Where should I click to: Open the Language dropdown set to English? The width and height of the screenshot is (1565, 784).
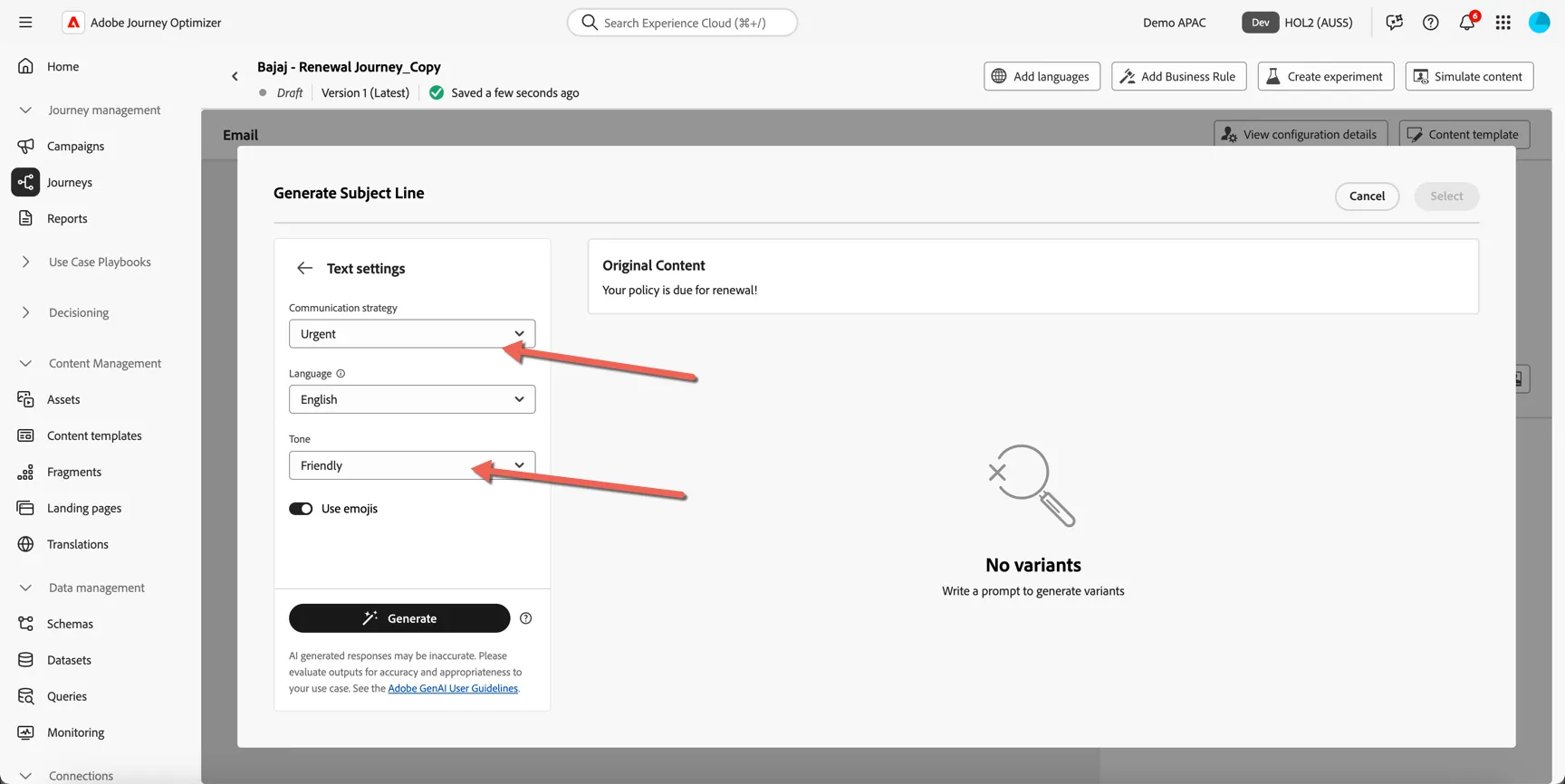tap(412, 399)
